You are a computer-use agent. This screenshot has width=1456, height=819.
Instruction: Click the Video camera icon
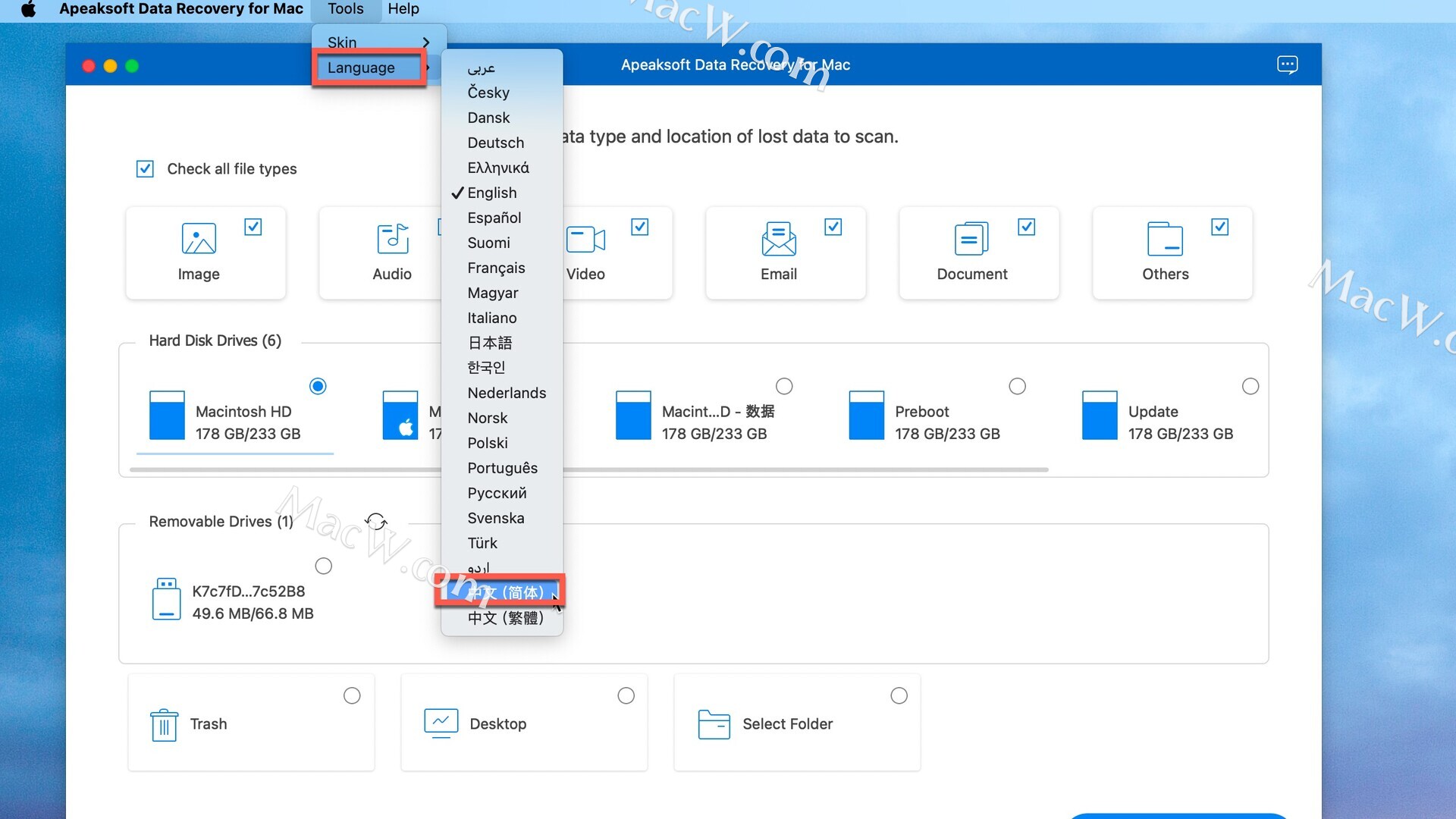(x=585, y=240)
